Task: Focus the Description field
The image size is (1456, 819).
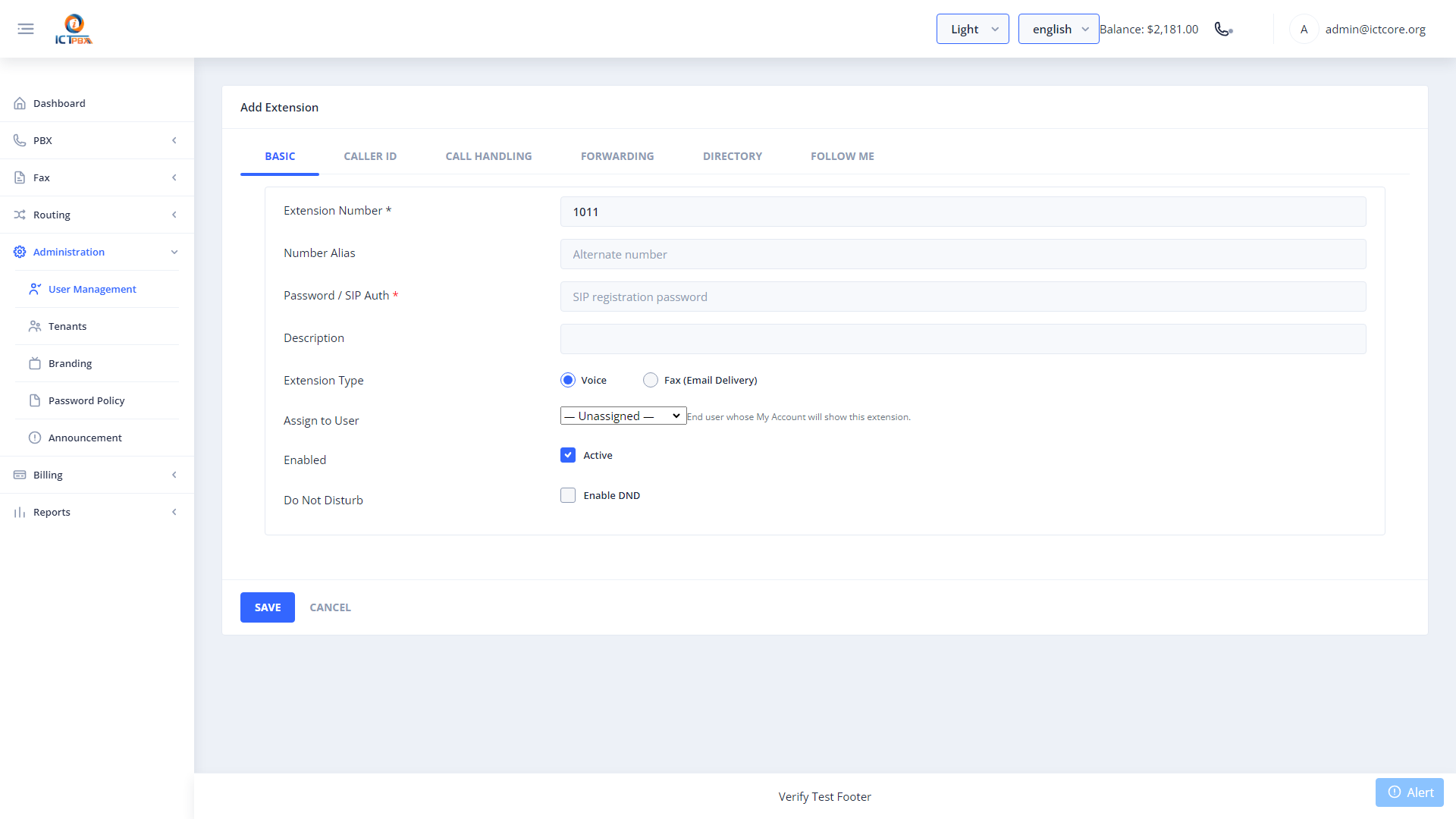Action: coord(963,339)
